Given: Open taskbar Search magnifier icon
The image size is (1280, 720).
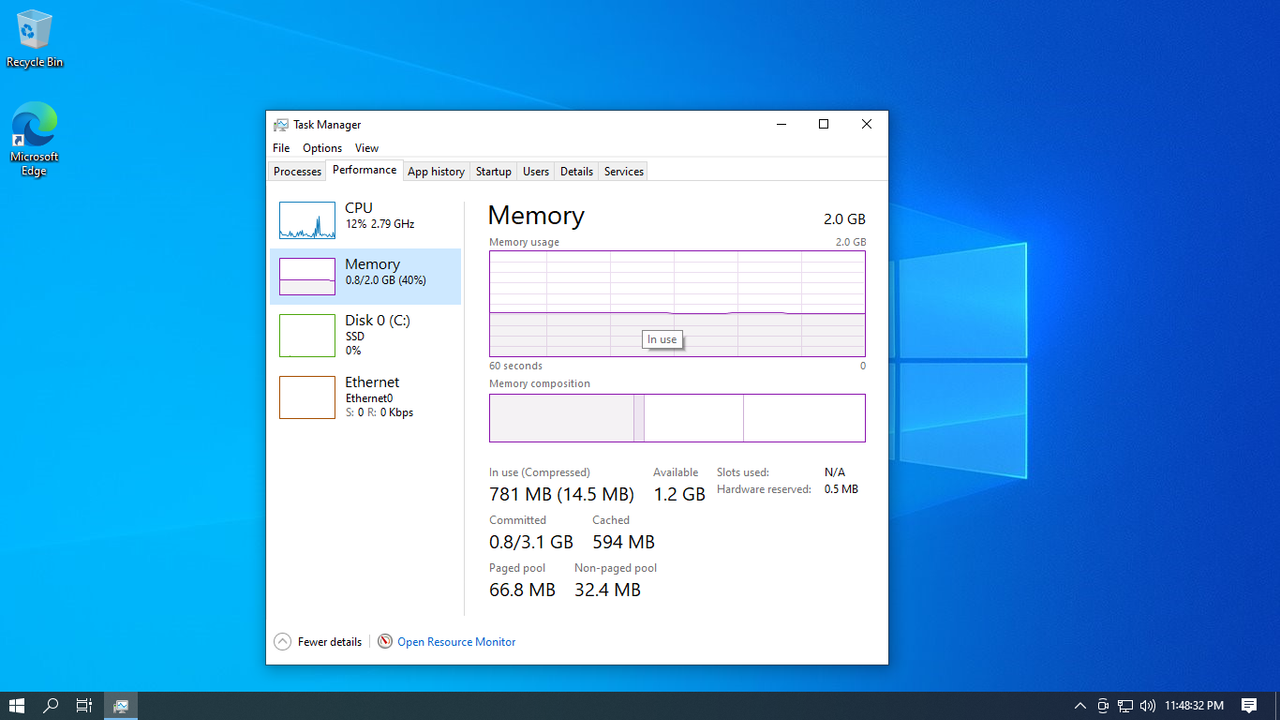Looking at the screenshot, I should click(51, 706).
